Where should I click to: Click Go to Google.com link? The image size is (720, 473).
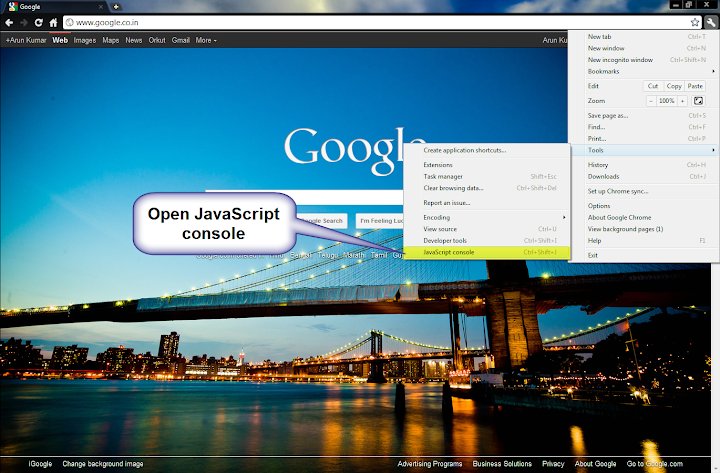click(x=654, y=464)
